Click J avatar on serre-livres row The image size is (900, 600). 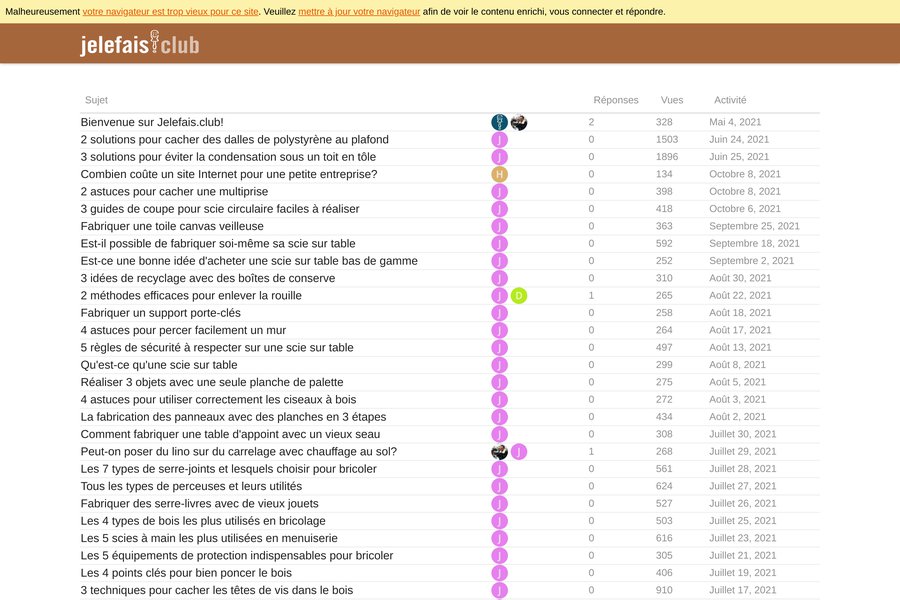click(499, 504)
